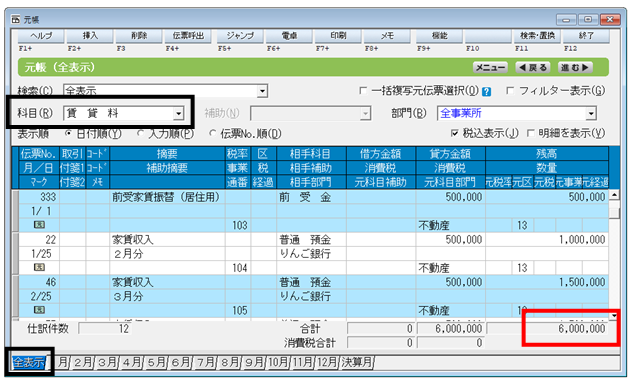
Task: Open the 部門 dropdown showing 全事業所
Action: [590, 114]
